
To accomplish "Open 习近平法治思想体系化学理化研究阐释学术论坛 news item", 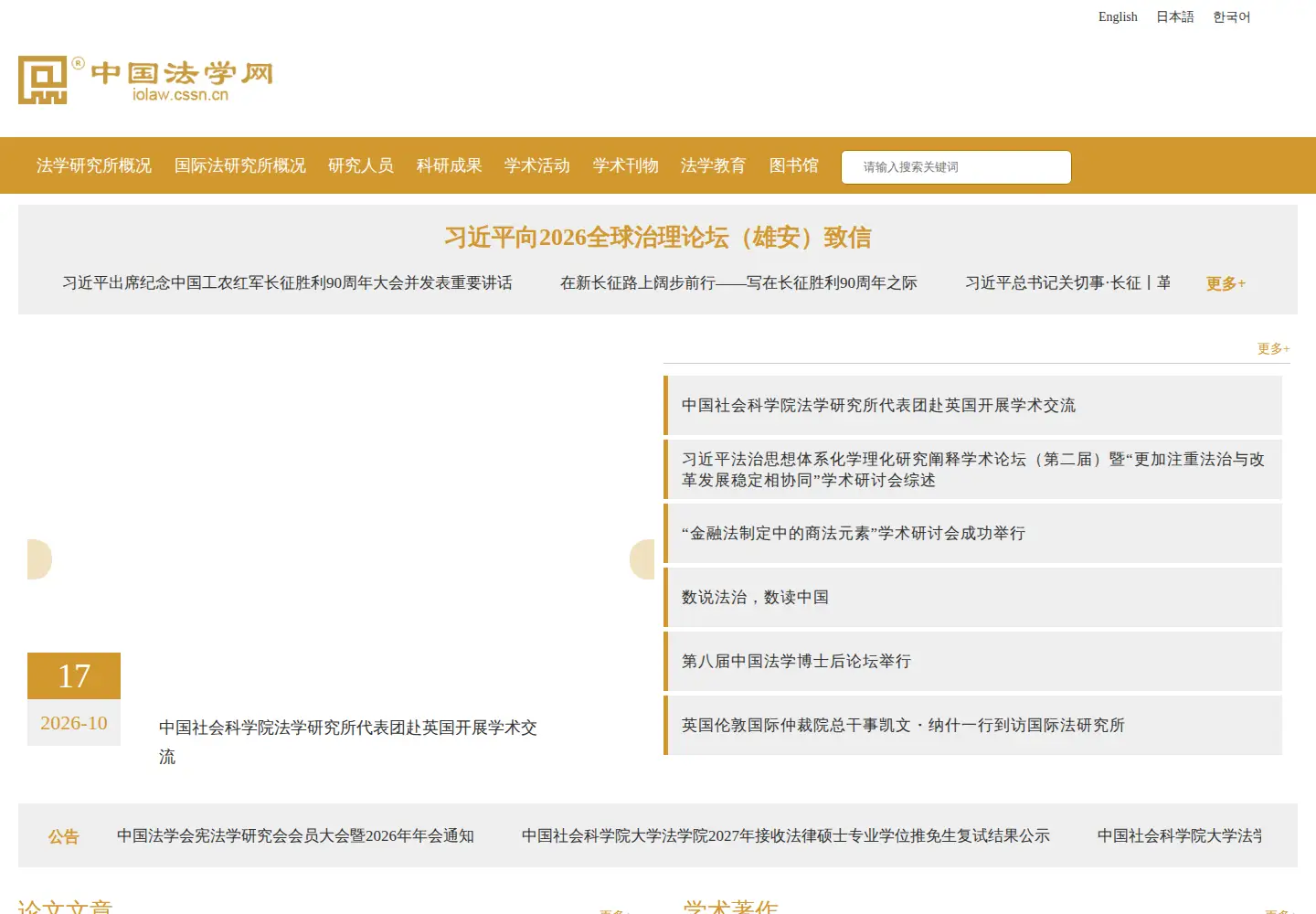I will click(972, 469).
